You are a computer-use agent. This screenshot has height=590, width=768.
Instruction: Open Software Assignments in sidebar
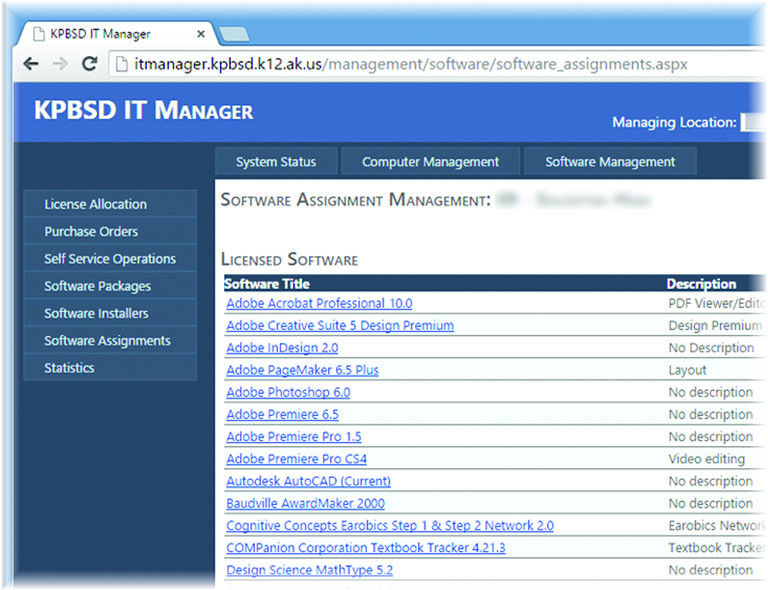pyautogui.click(x=110, y=341)
